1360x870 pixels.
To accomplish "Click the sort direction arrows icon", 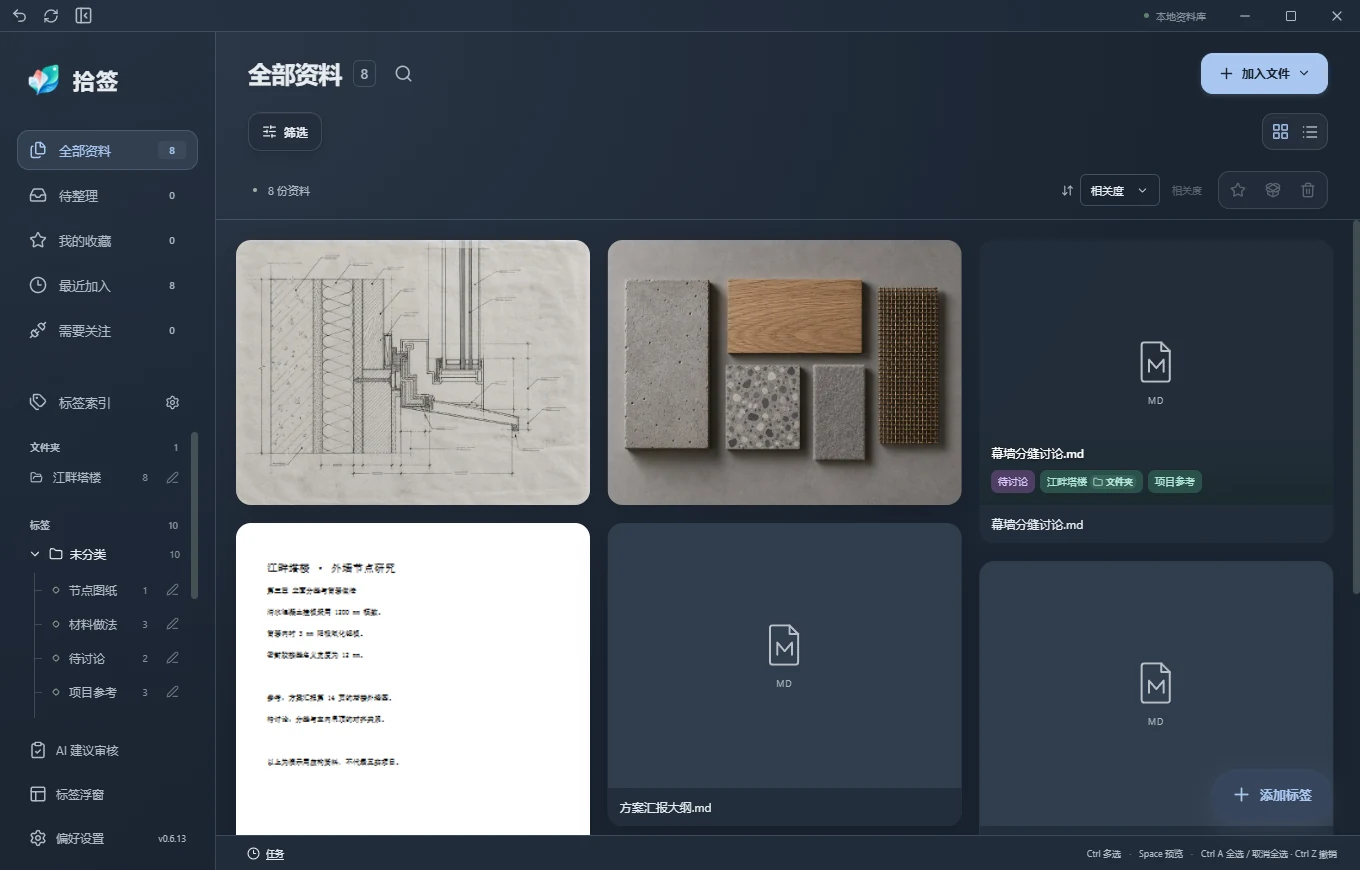I will 1067,190.
